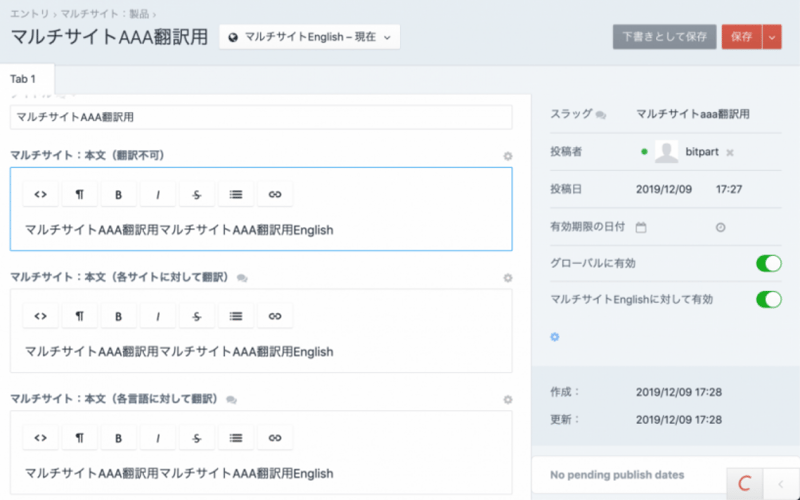Viewport: 800px width, 500px height.
Task: Toggle Italic in the second editor toolbar
Action: (x=157, y=316)
